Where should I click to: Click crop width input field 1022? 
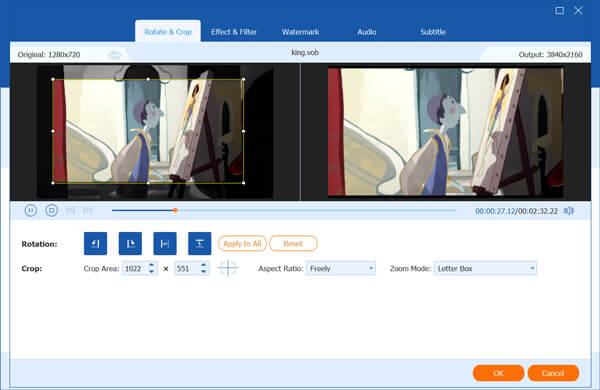(135, 268)
